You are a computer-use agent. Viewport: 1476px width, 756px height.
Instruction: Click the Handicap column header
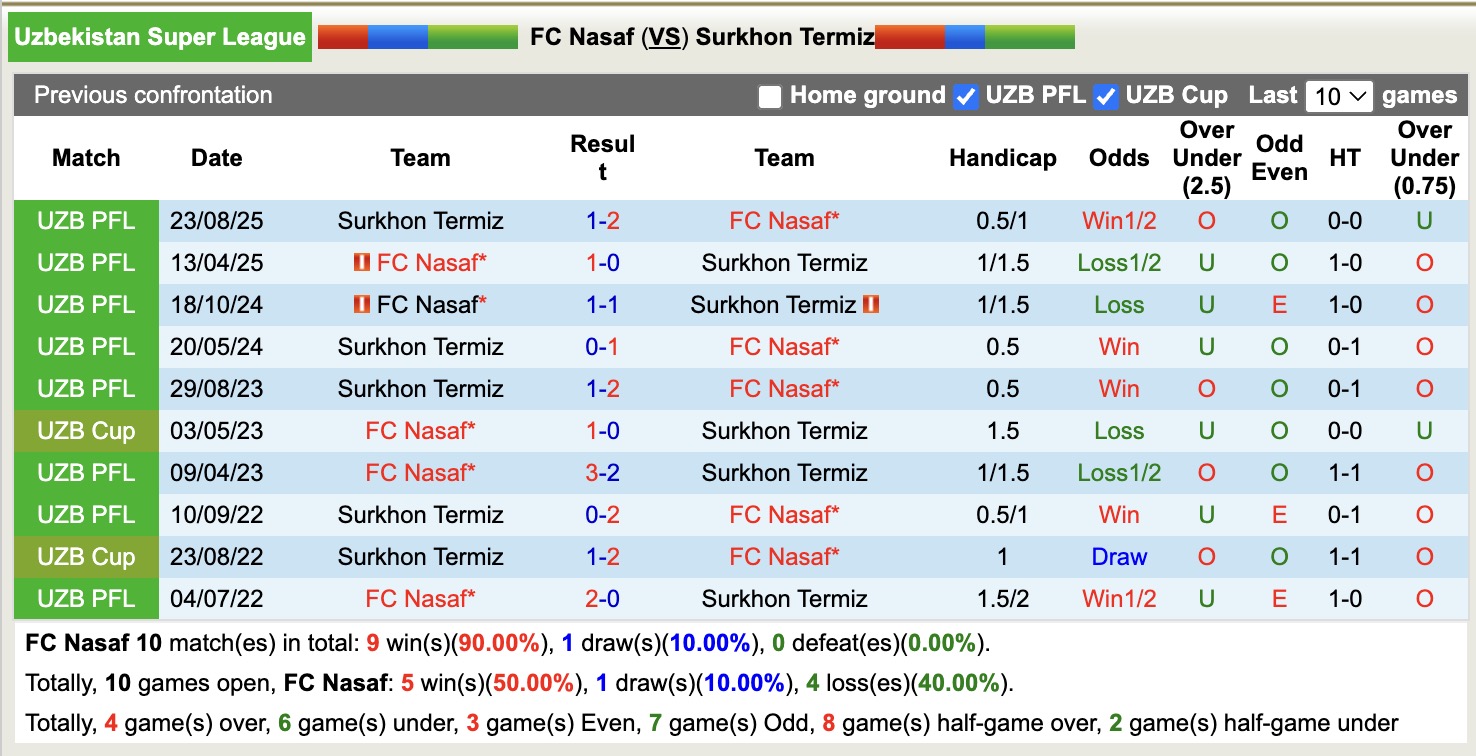click(1002, 158)
